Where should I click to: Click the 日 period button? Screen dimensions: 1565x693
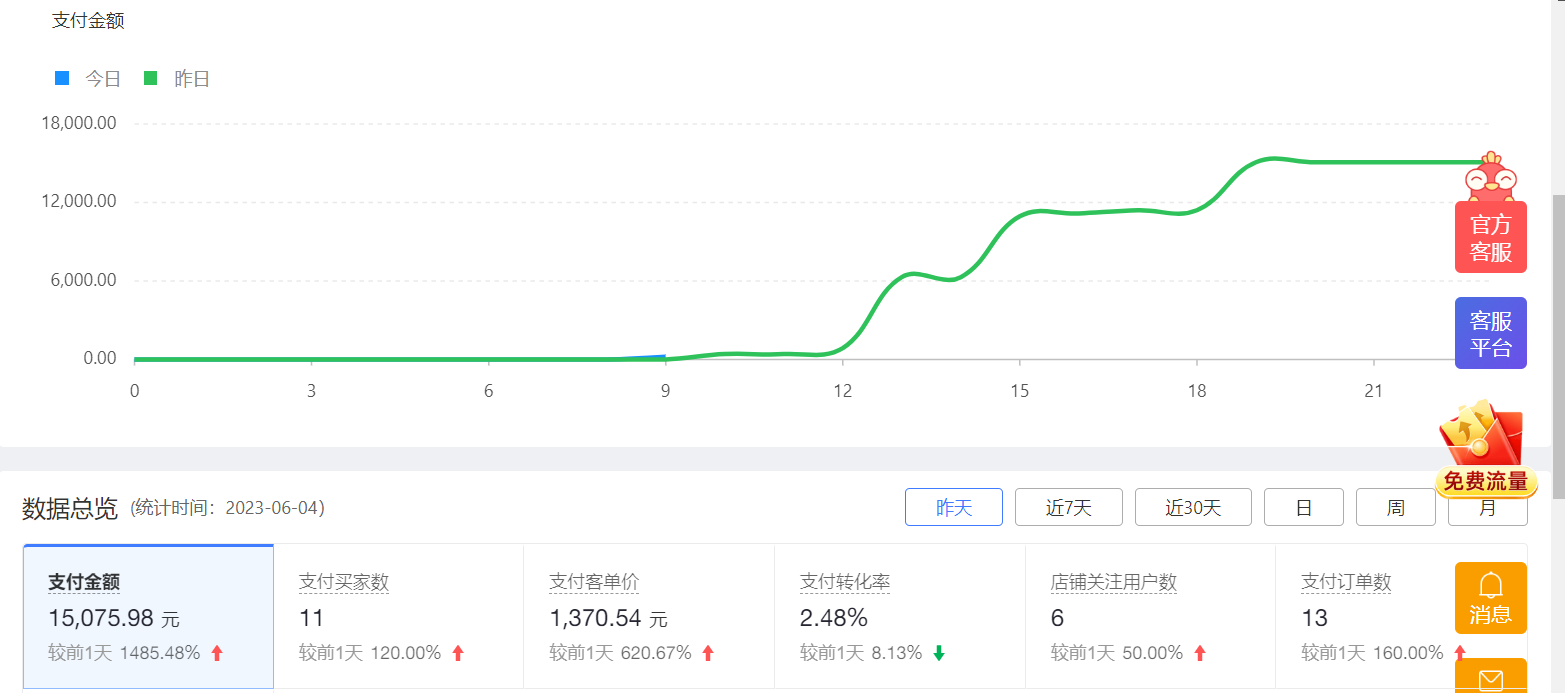1303,507
